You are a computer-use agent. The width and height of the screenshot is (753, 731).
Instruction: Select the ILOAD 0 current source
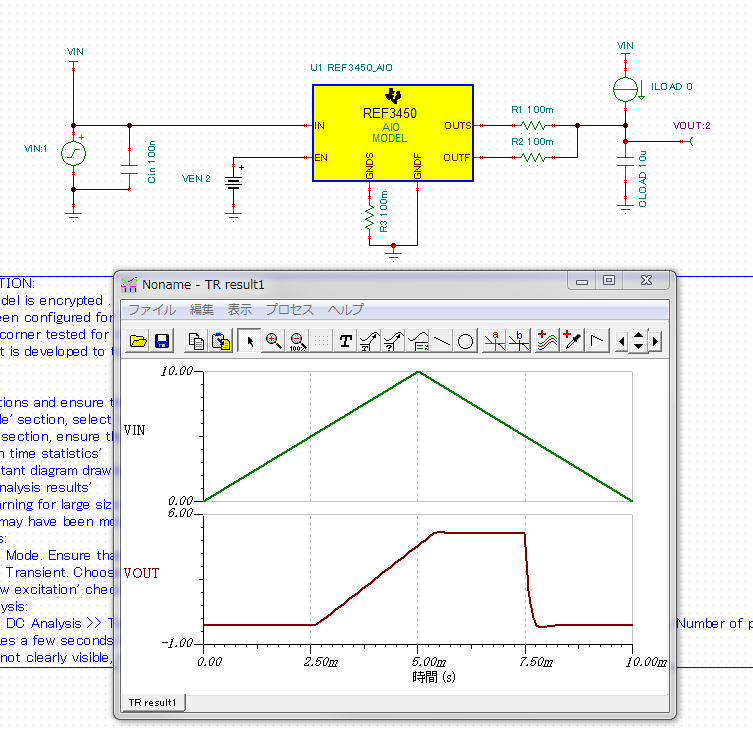pos(626,89)
